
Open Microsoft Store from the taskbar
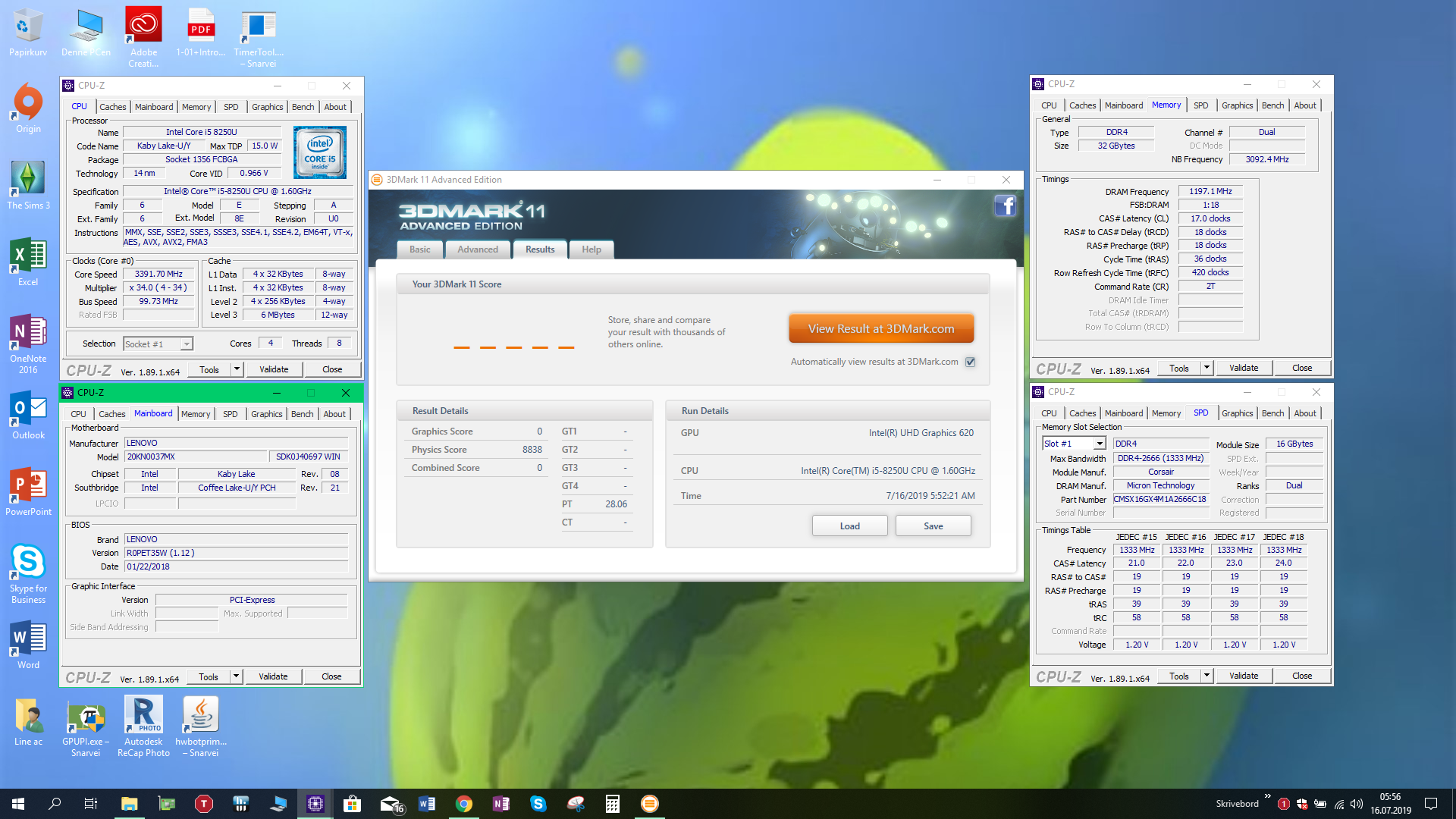(x=352, y=803)
